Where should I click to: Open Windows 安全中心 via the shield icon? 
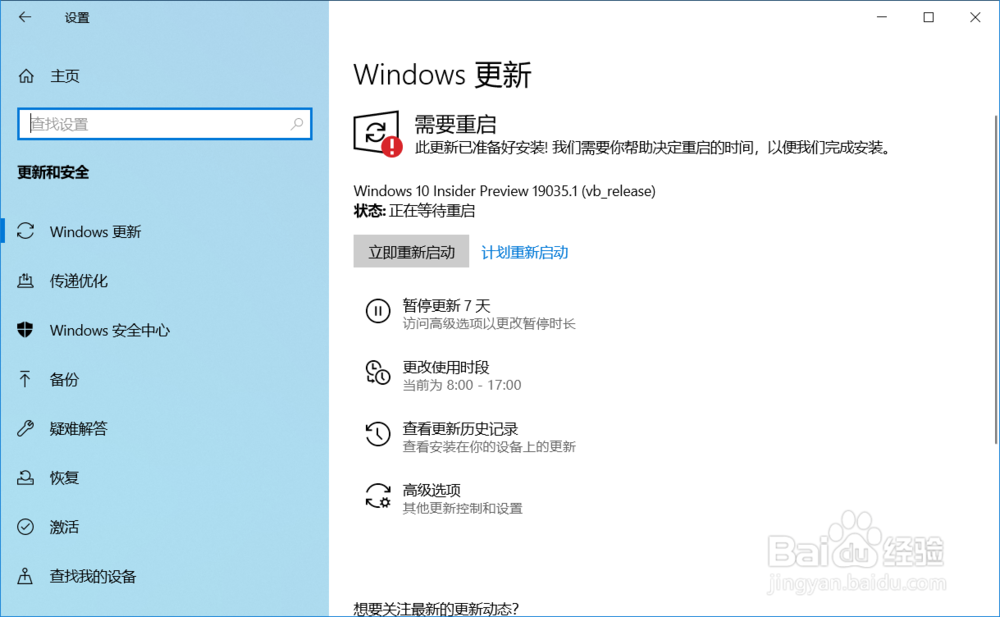point(25,330)
